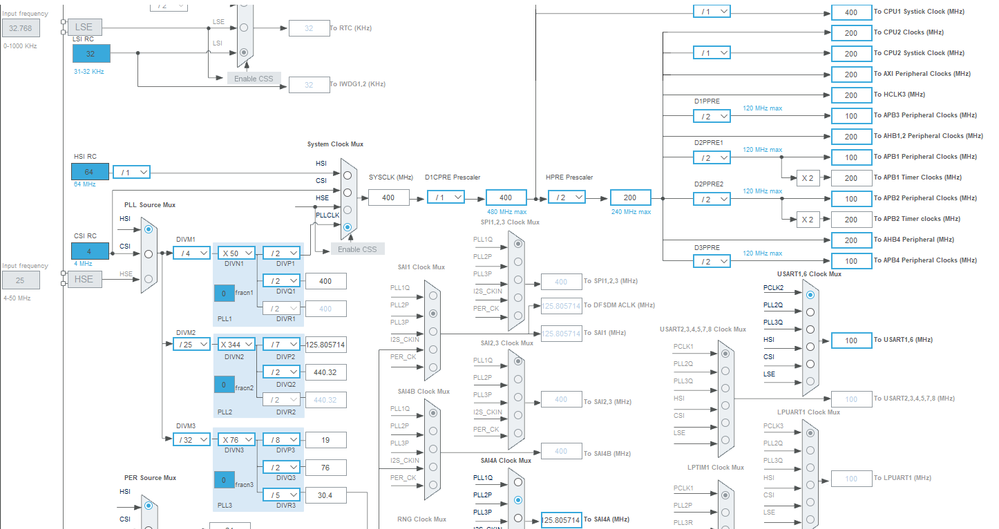Viewport: 999px width, 529px height.
Task: Expand the HPRE Prescaler /2 dropdown
Action: coord(566,198)
